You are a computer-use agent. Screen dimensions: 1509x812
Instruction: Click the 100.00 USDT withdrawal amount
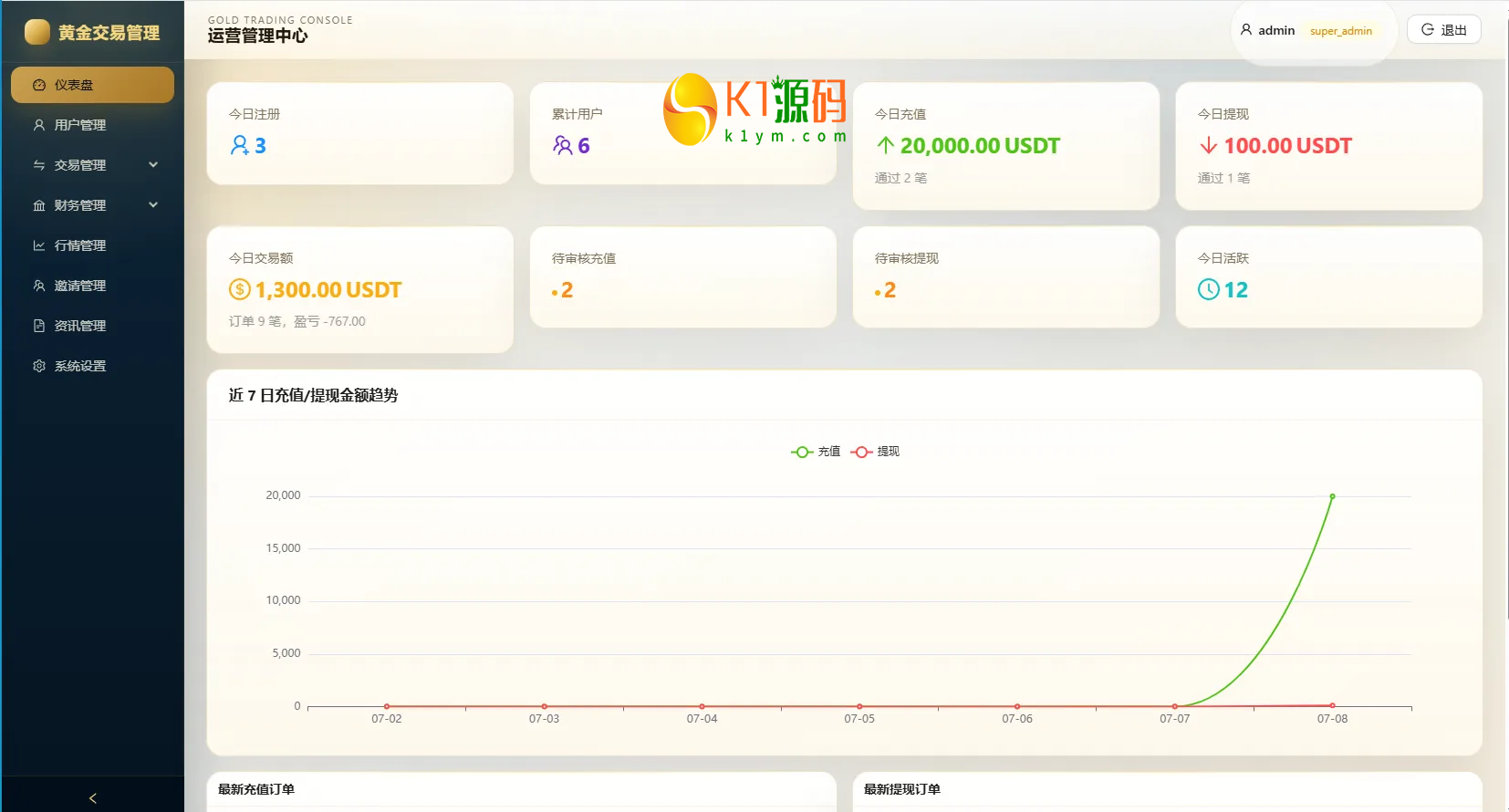(1287, 145)
